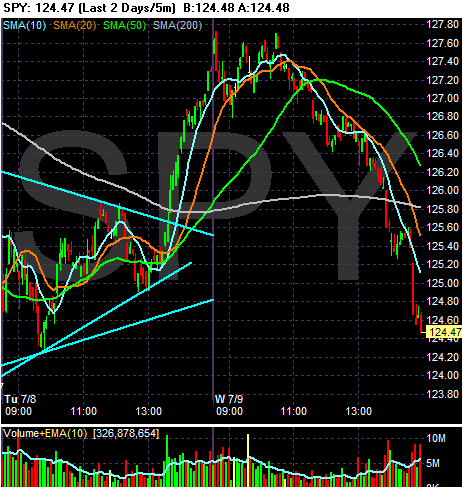
Task: Click the 124.00 price axis label
Action: pos(442,375)
